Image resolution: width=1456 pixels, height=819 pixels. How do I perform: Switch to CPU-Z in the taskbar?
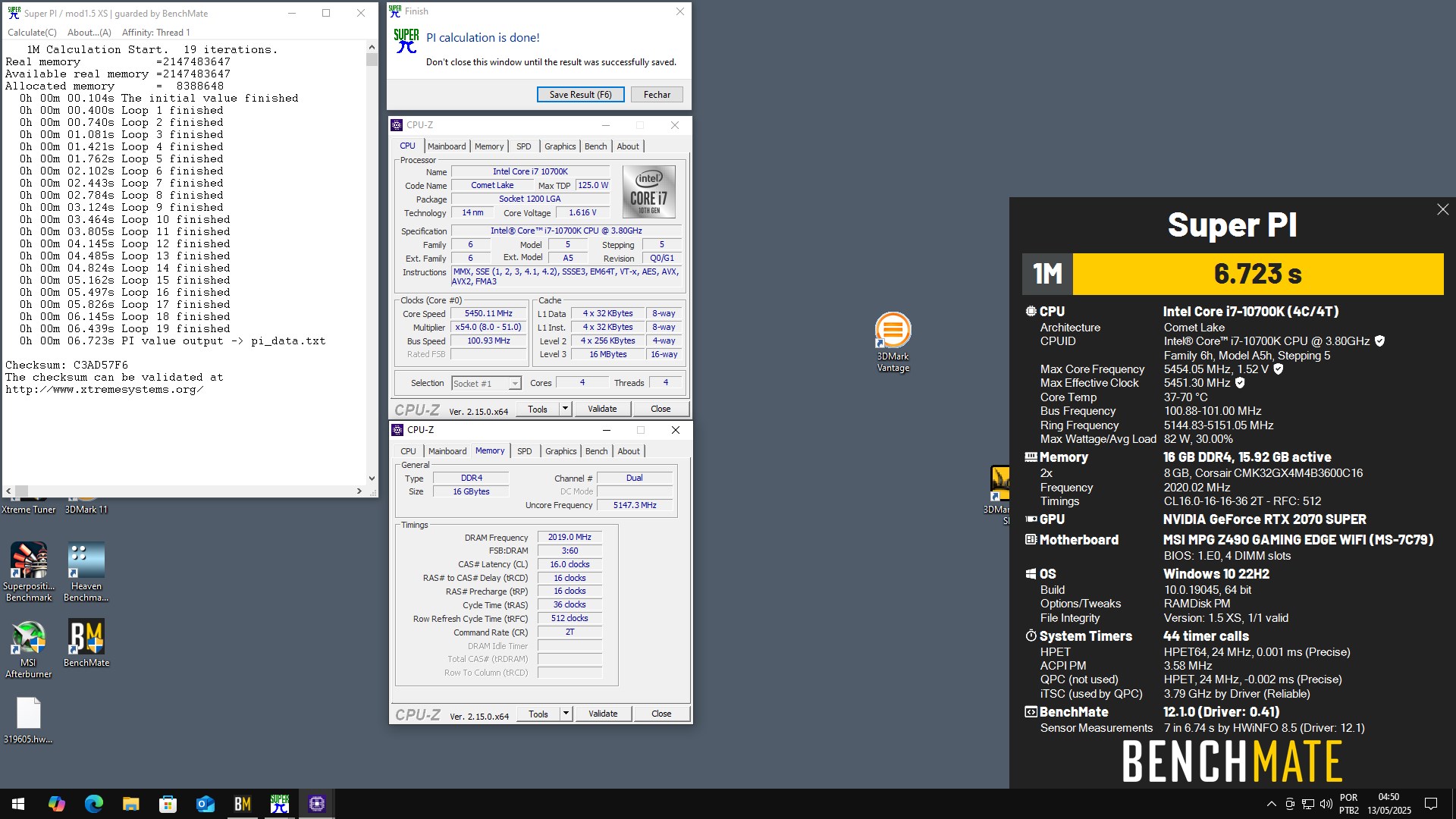click(316, 804)
